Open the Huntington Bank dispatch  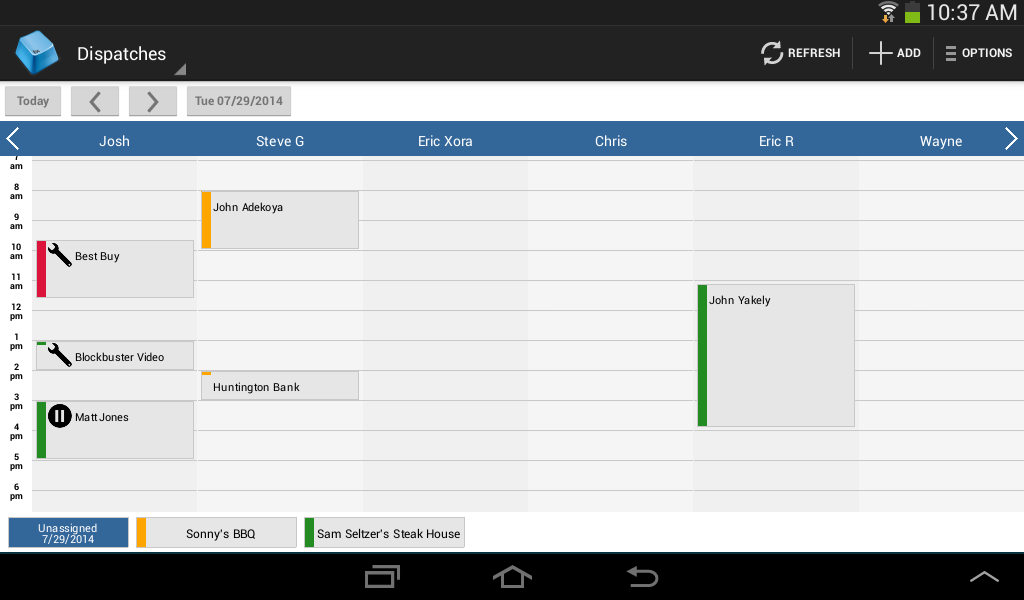pyautogui.click(x=280, y=386)
